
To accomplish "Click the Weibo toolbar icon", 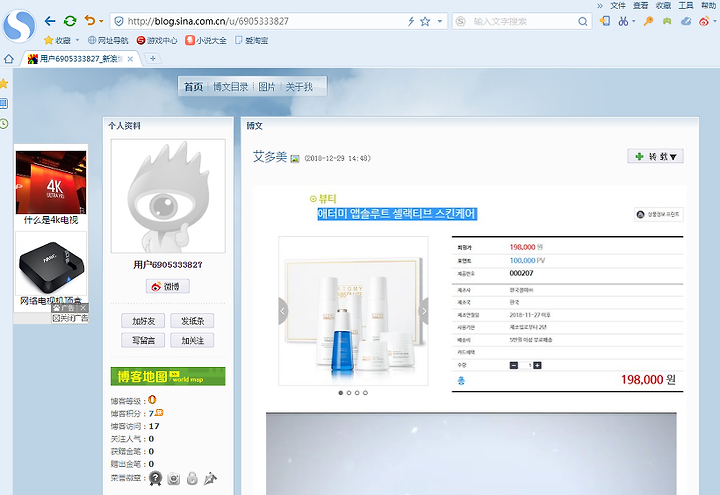I will (704, 21).
